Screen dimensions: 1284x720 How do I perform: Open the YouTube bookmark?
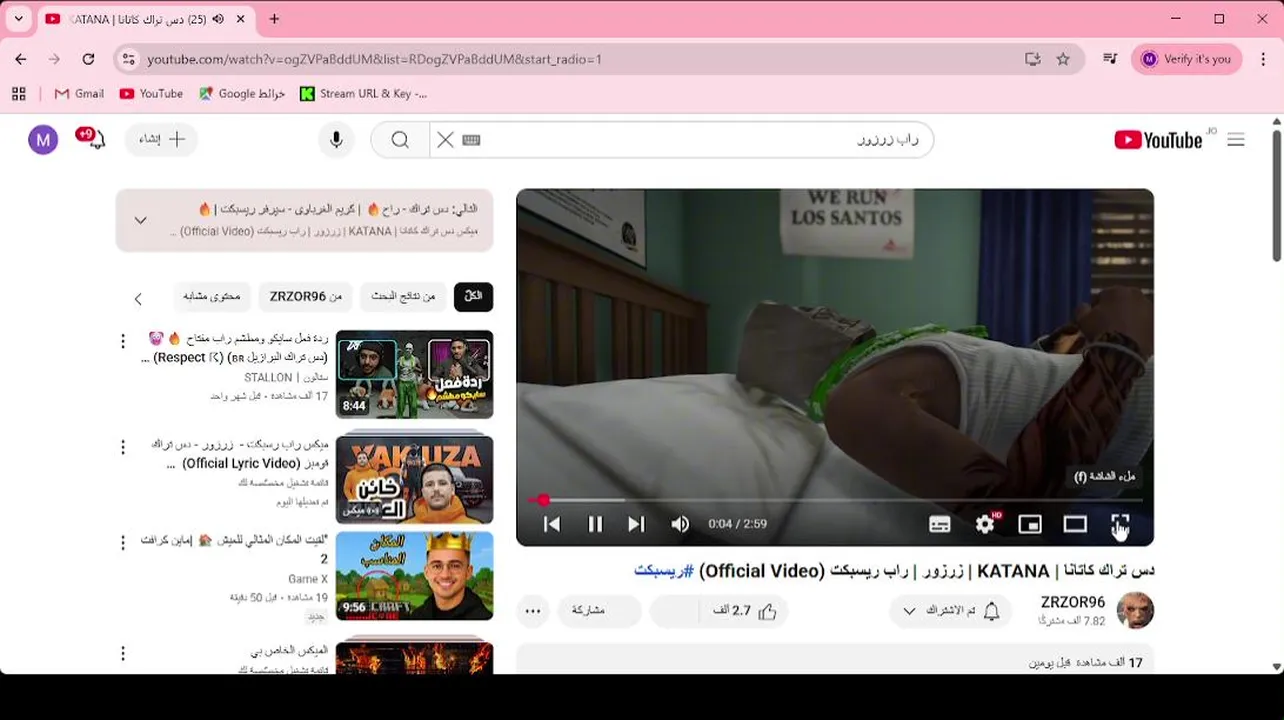pyautogui.click(x=151, y=94)
